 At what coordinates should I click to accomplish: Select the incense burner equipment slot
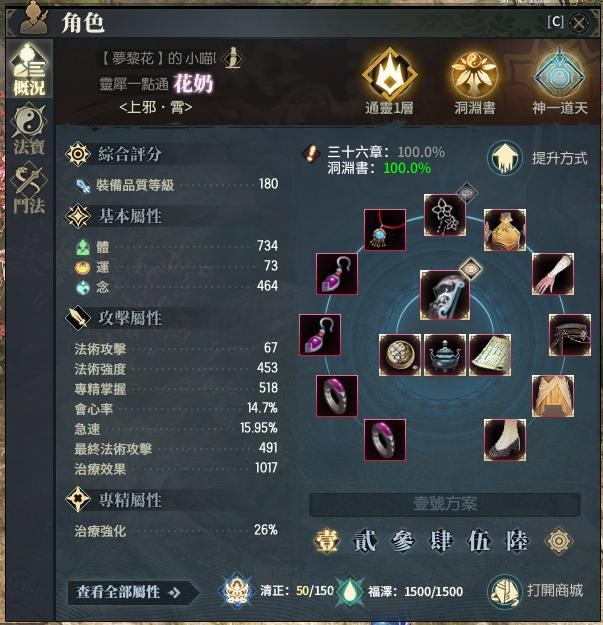pyautogui.click(x=445, y=355)
